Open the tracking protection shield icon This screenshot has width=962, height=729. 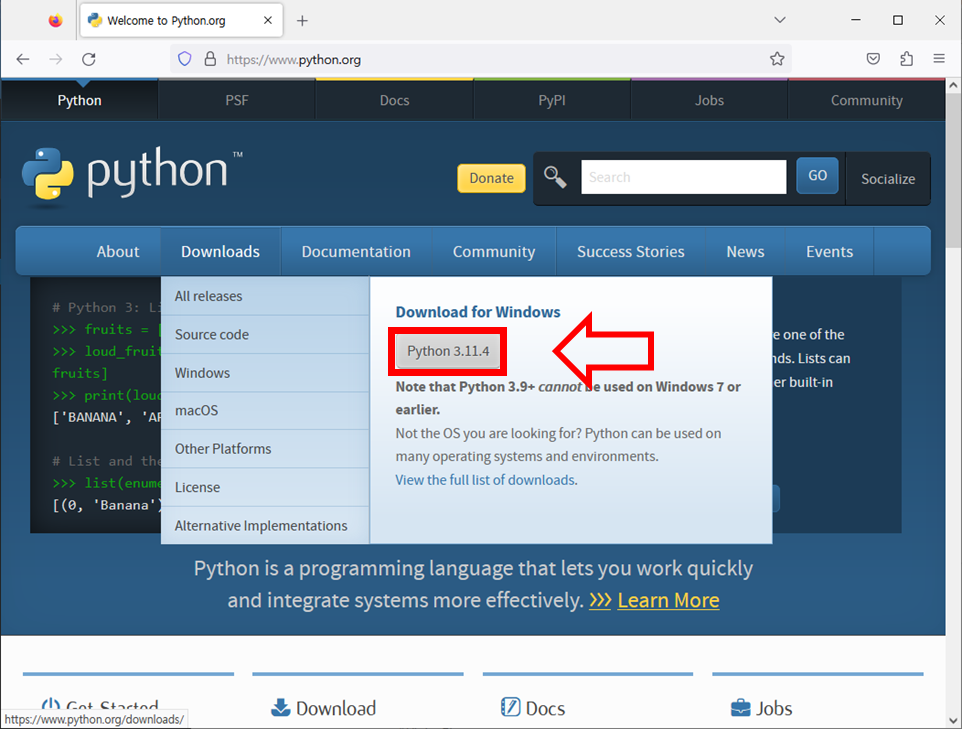coord(185,59)
